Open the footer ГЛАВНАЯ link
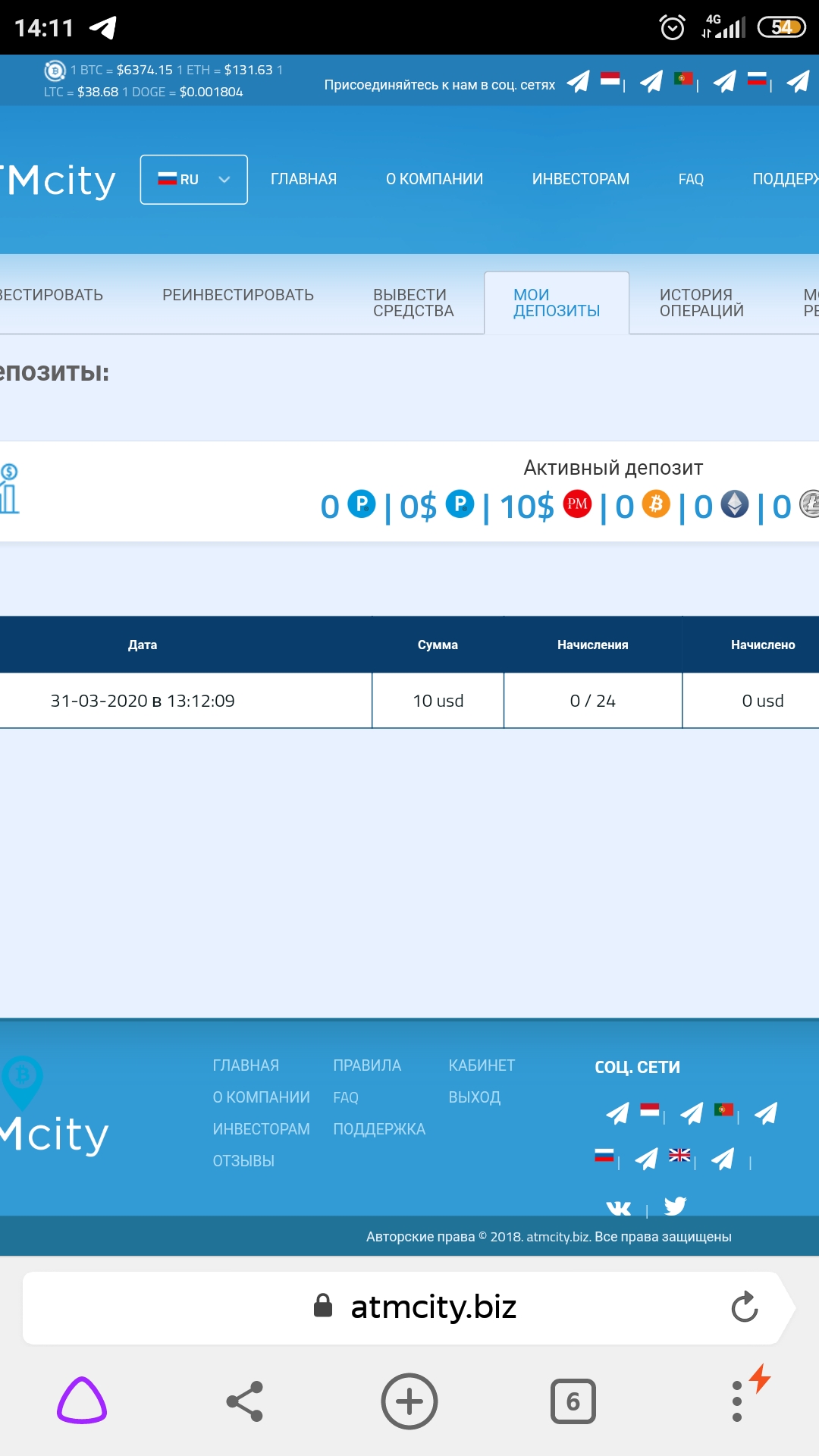 pos(246,1065)
